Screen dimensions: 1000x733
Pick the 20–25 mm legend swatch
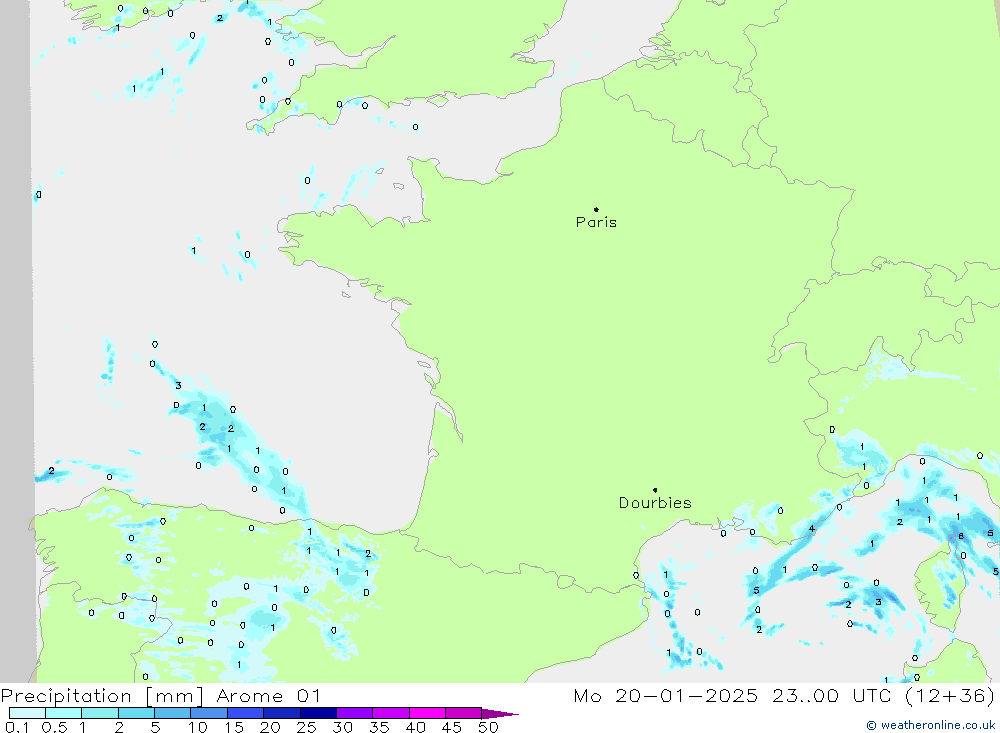pos(282,713)
